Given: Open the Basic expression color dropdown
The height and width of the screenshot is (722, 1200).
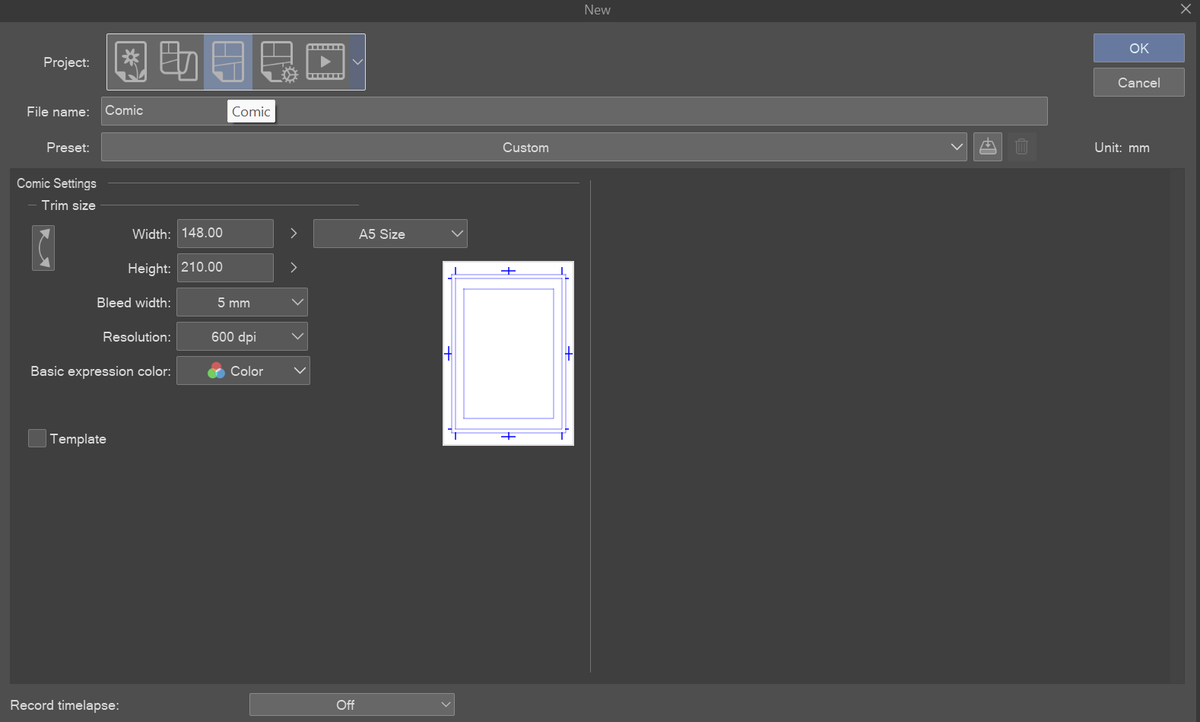Looking at the screenshot, I should pos(243,371).
